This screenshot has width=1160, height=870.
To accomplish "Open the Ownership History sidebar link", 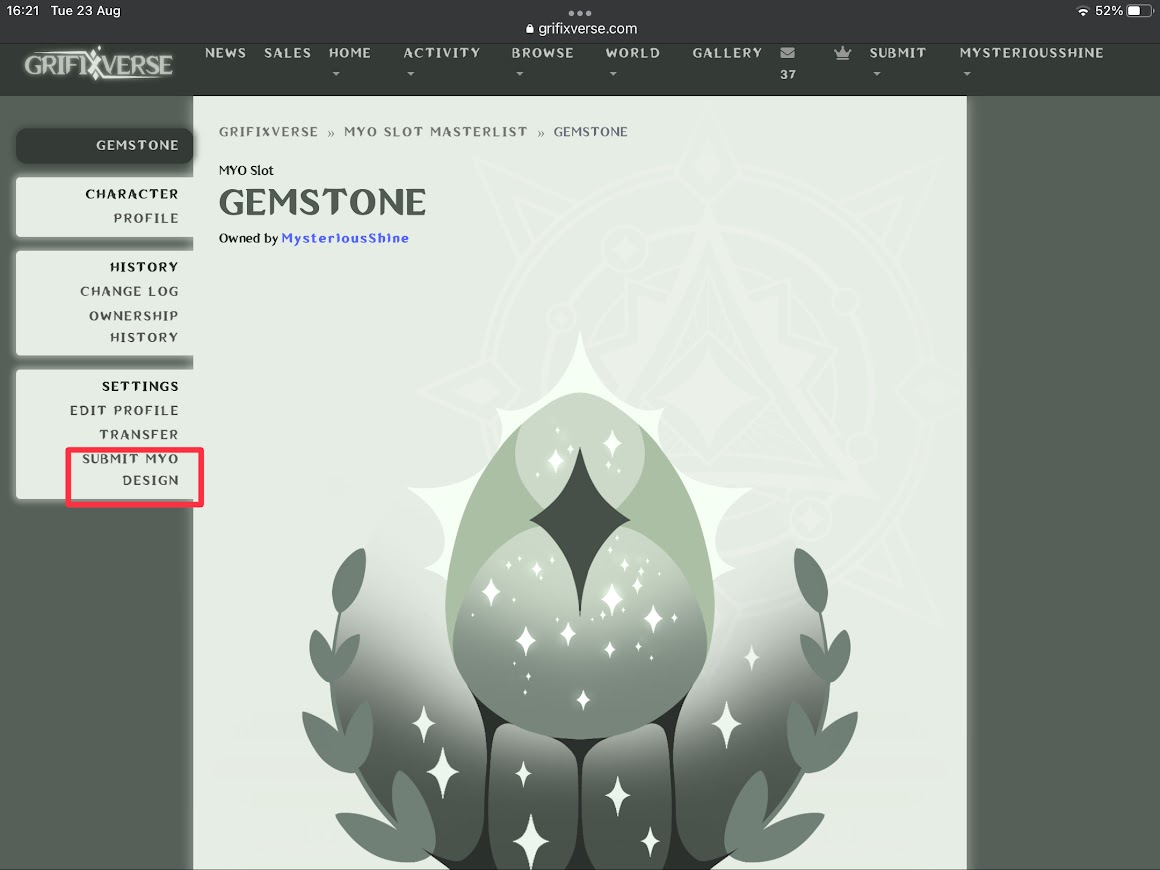I will coord(134,327).
